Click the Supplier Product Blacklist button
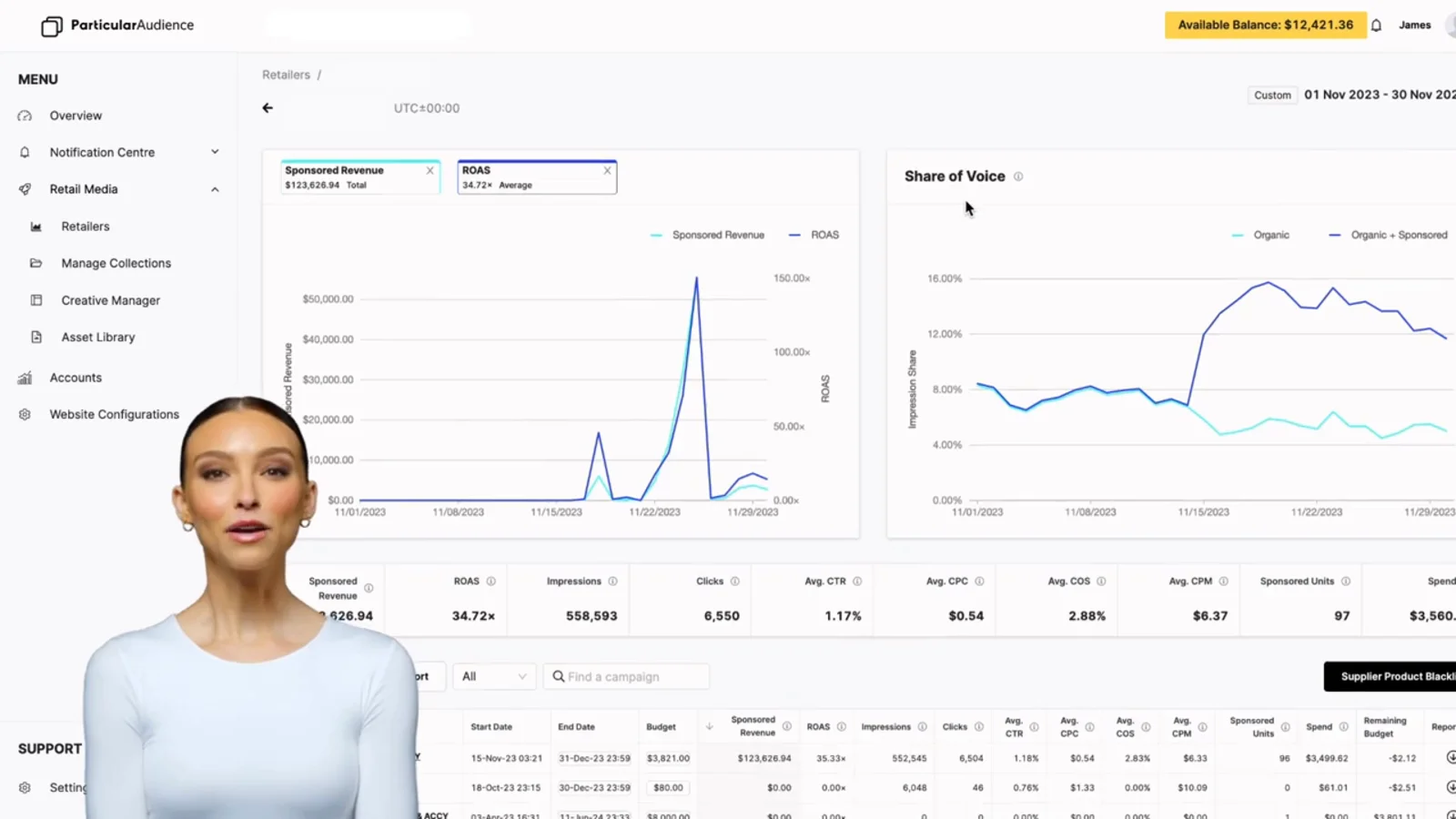Screen dimensions: 1456x819 pos(1390,676)
